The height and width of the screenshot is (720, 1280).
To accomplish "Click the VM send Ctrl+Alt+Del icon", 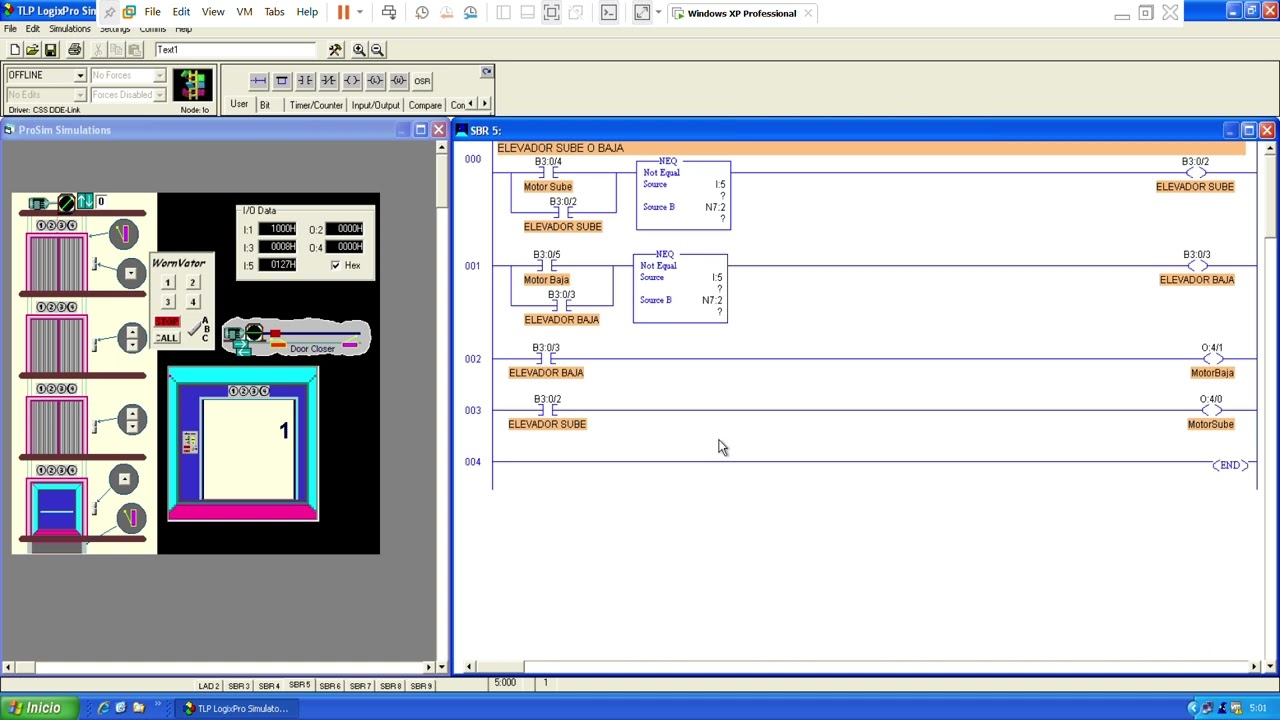I will (389, 13).
